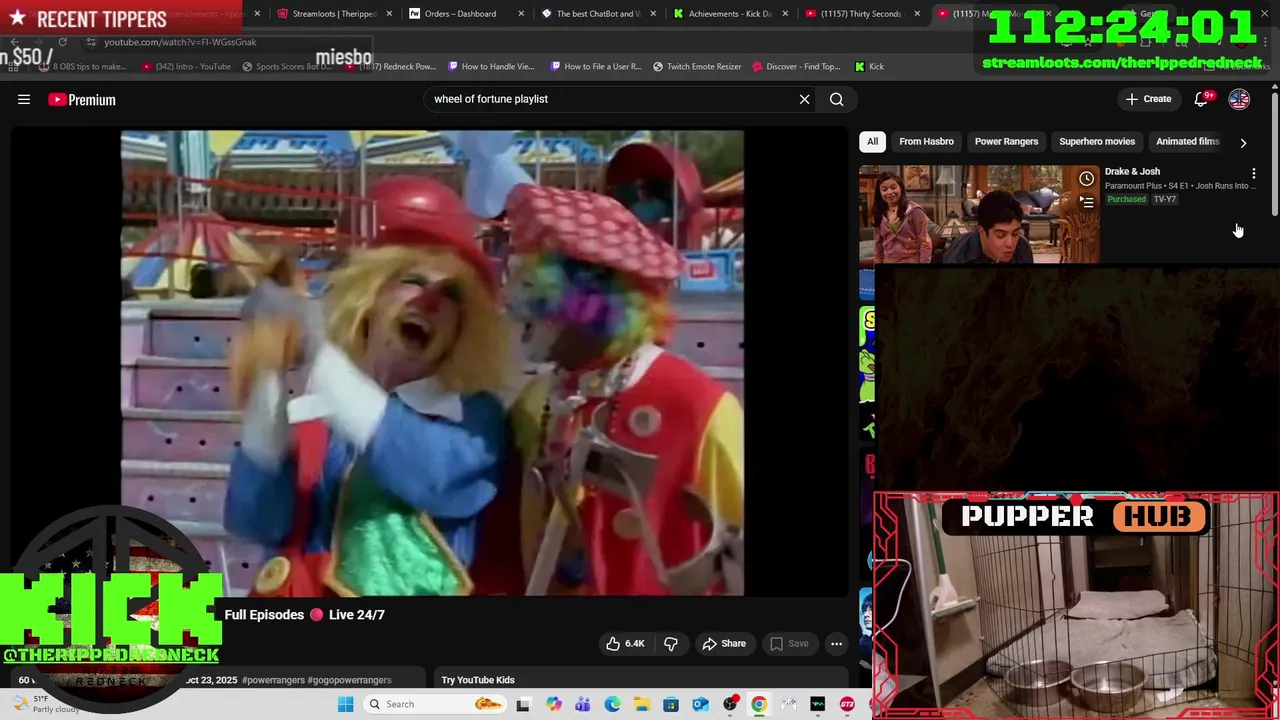Viewport: 1280px width, 720px height.
Task: Reload the page in Chrome
Action: click(x=62, y=42)
